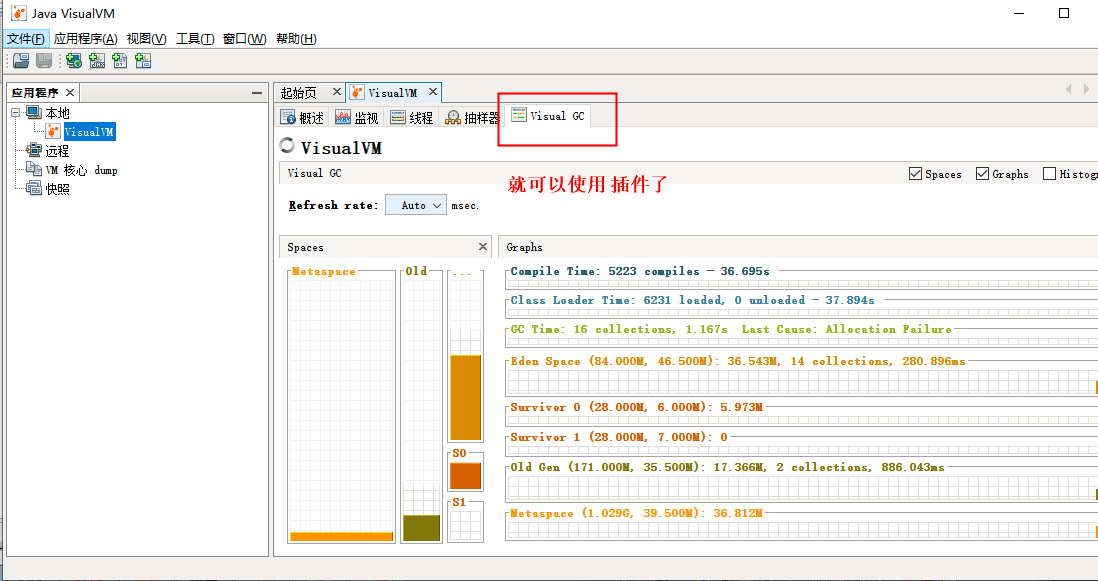The image size is (1098, 581).
Task: Click the Eden Space graph label
Action: 737,361
